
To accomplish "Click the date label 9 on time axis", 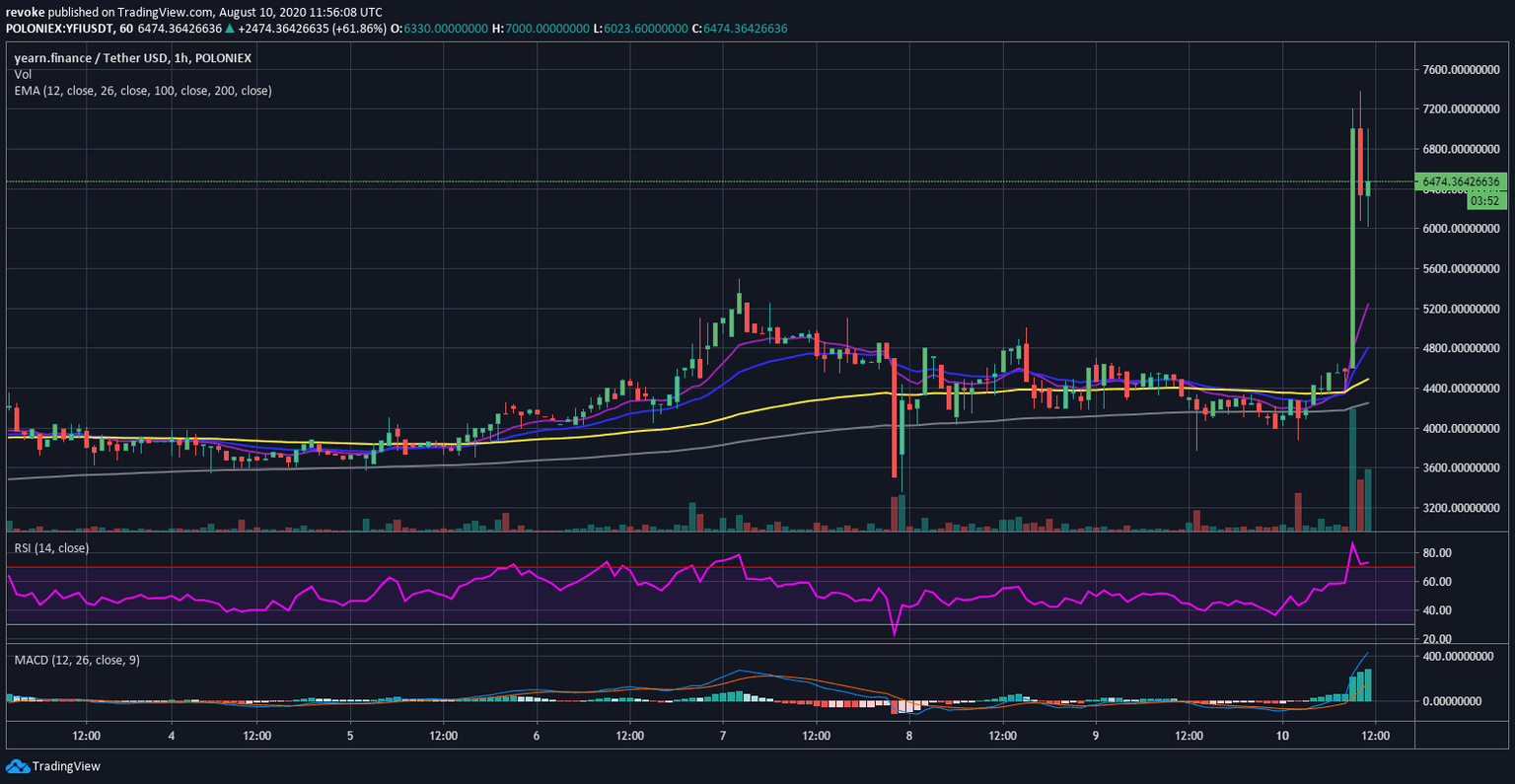I will coord(1096,736).
